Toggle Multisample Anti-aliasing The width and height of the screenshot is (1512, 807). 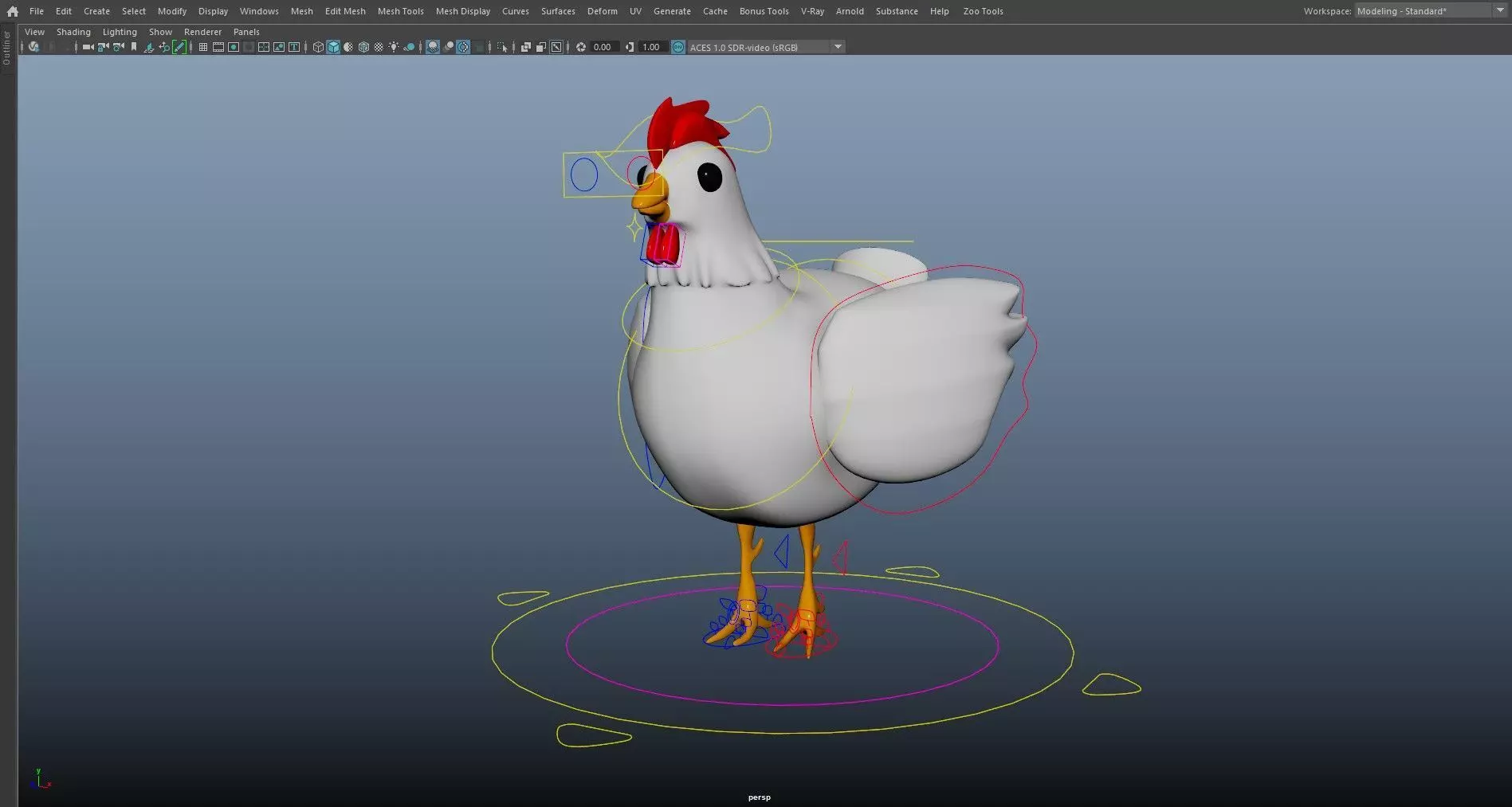click(463, 47)
